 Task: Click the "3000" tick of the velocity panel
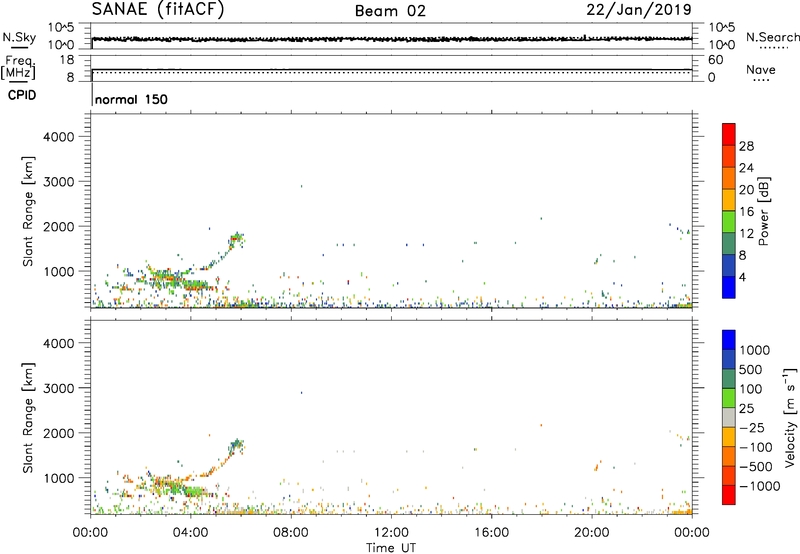point(59,388)
